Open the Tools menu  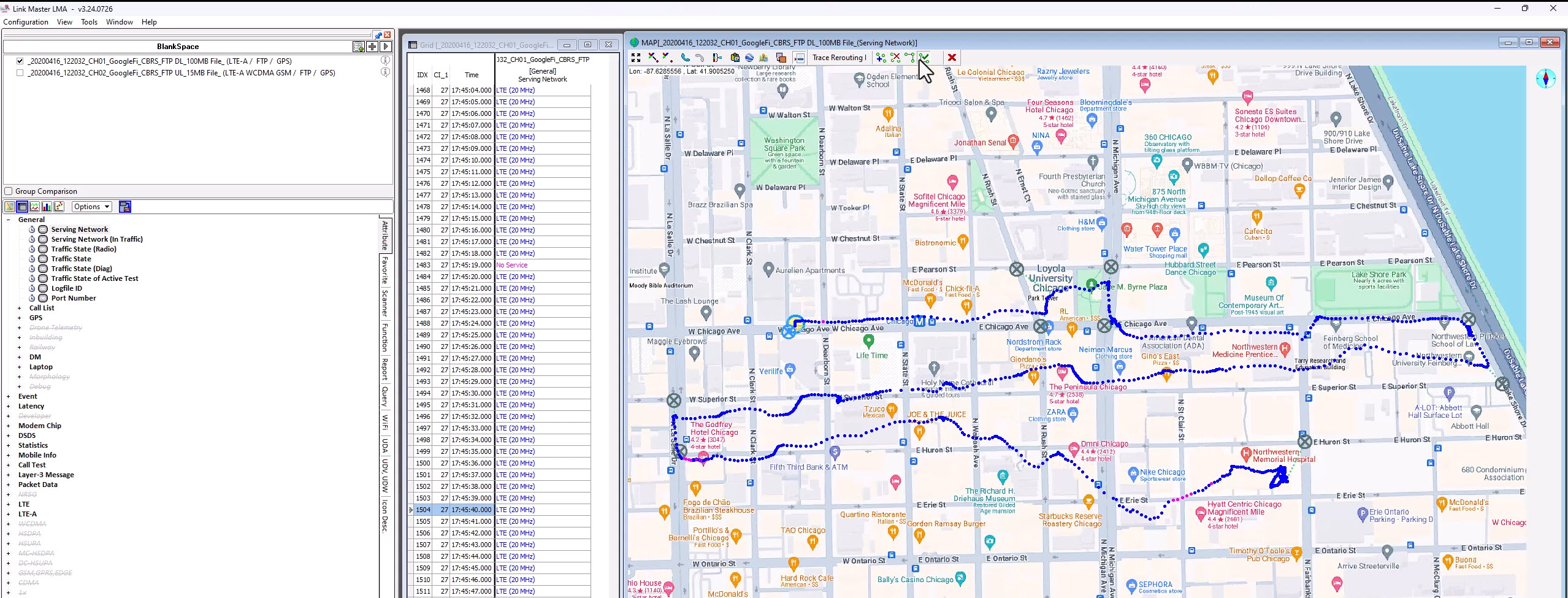[89, 22]
